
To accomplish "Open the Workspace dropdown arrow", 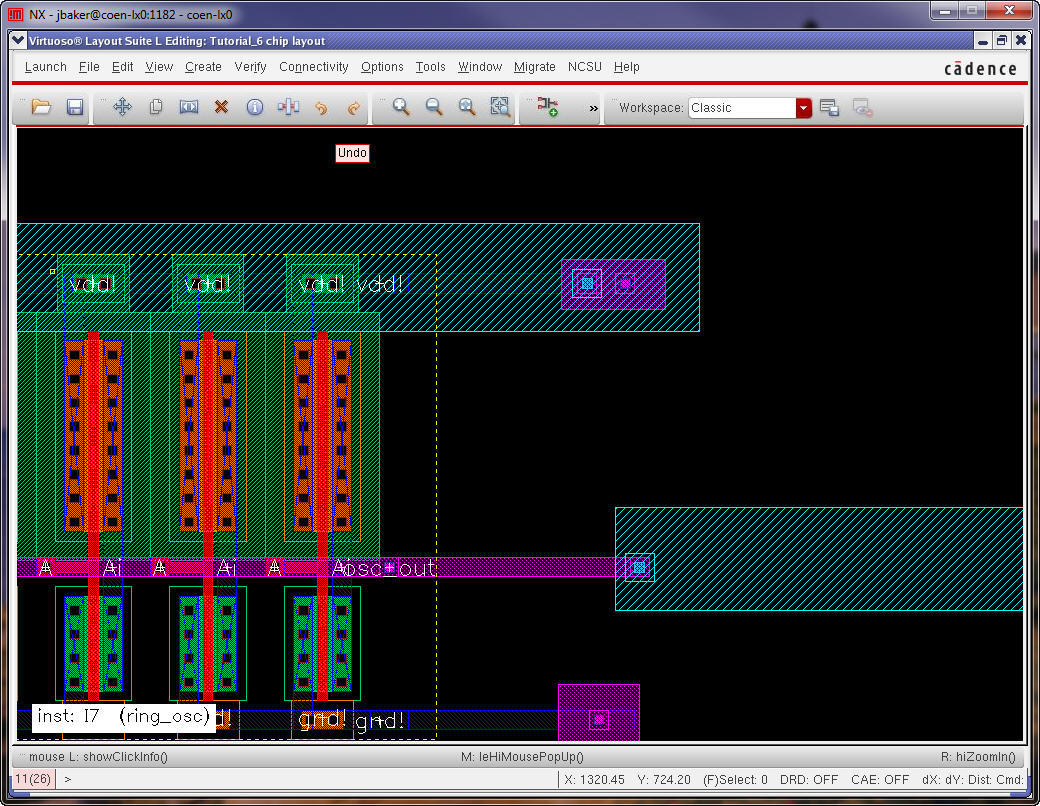I will pos(804,108).
